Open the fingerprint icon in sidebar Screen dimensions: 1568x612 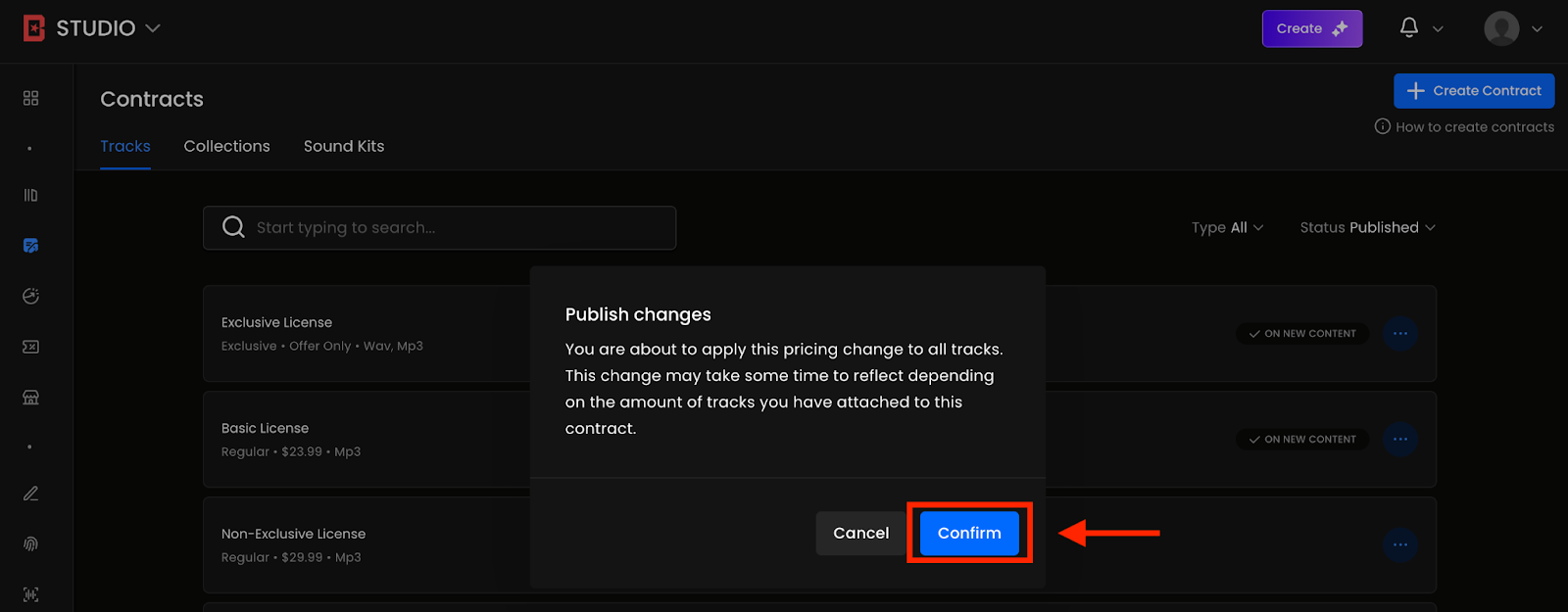[30, 544]
